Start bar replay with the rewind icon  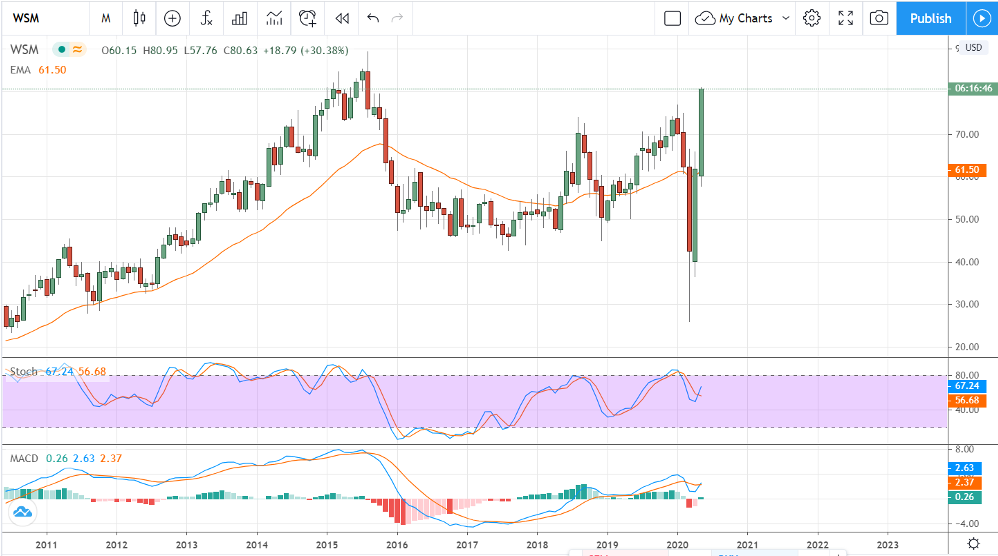[342, 18]
